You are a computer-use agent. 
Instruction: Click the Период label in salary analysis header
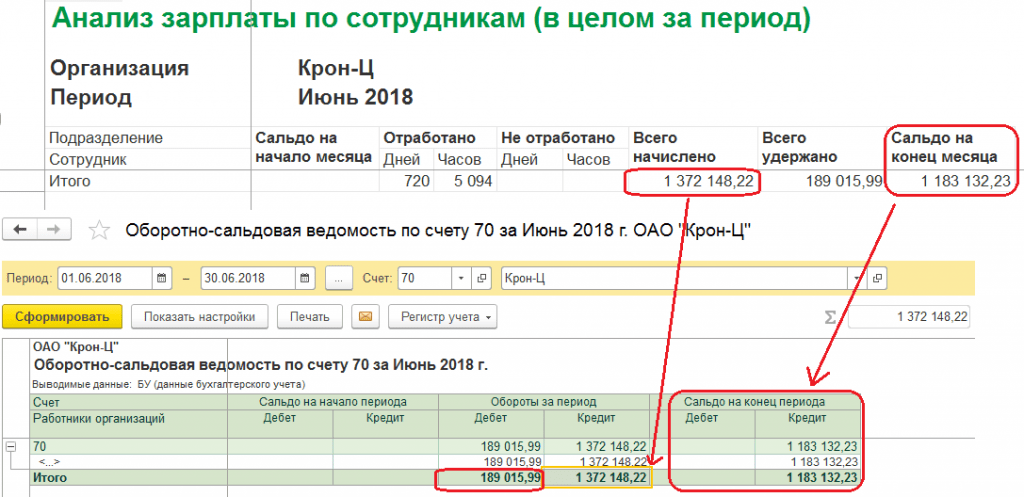(91, 97)
